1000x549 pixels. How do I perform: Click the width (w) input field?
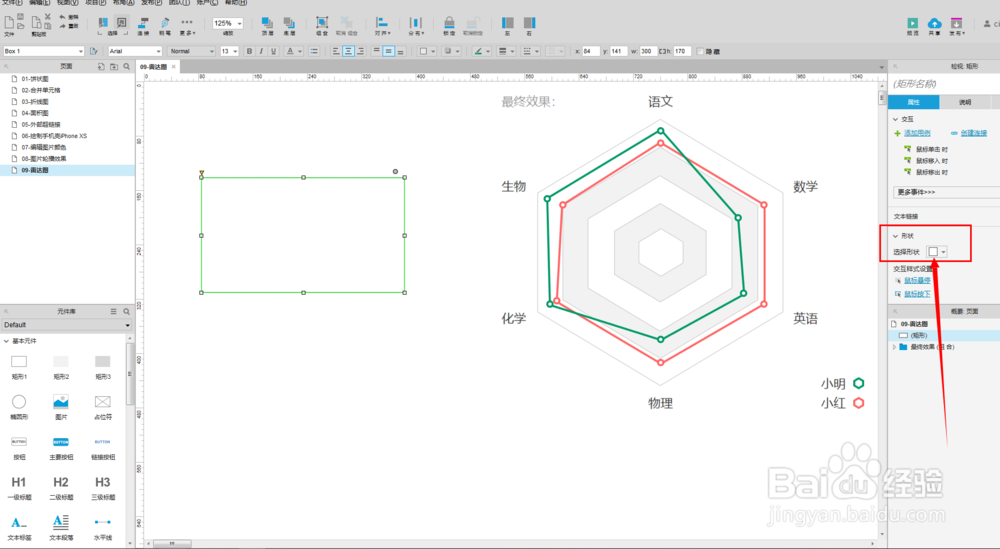(x=647, y=51)
